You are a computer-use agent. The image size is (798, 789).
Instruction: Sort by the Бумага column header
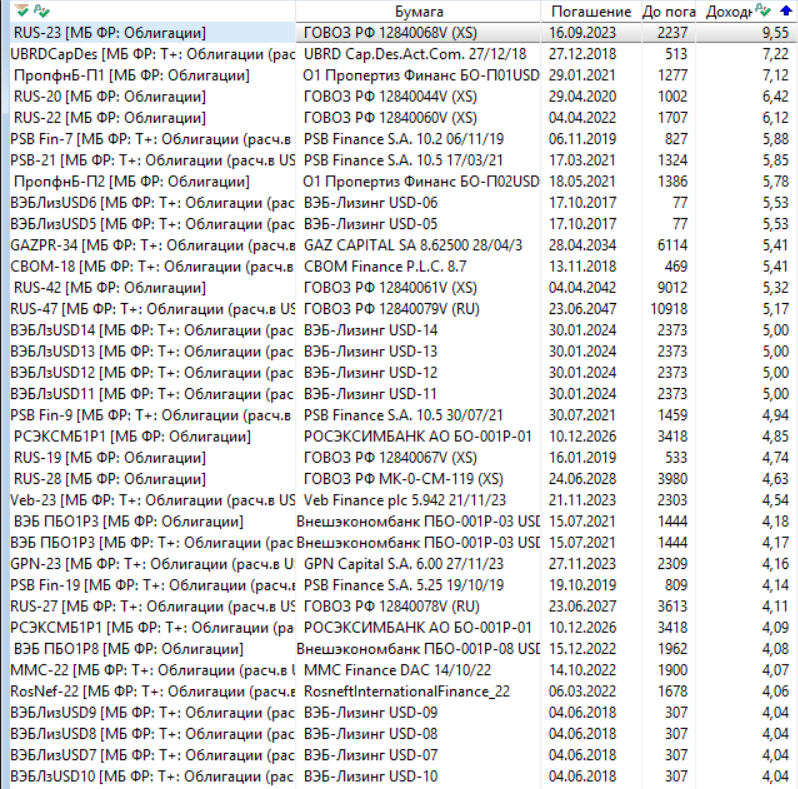pyautogui.click(x=421, y=11)
